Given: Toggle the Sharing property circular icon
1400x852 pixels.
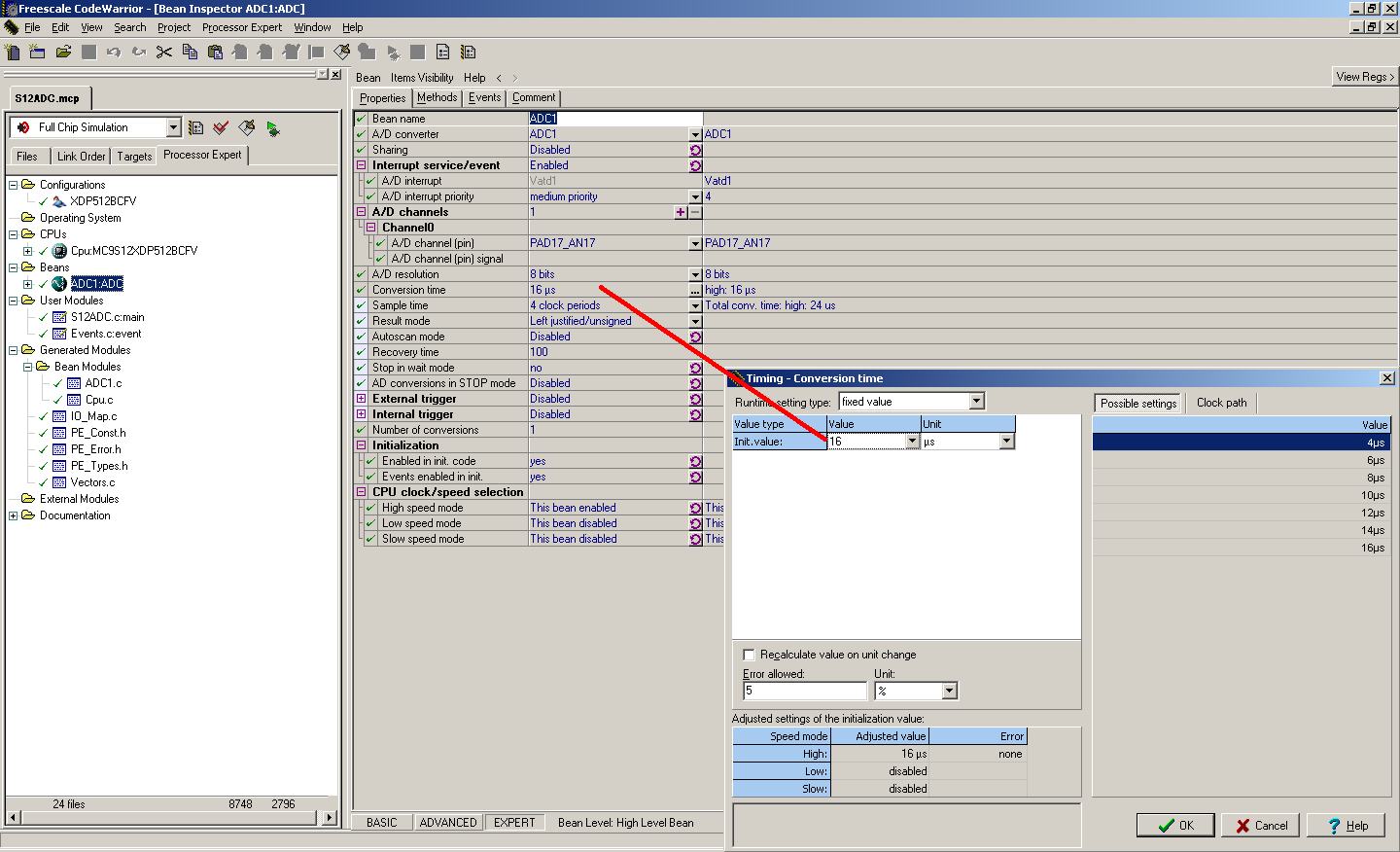Looking at the screenshot, I should [695, 150].
